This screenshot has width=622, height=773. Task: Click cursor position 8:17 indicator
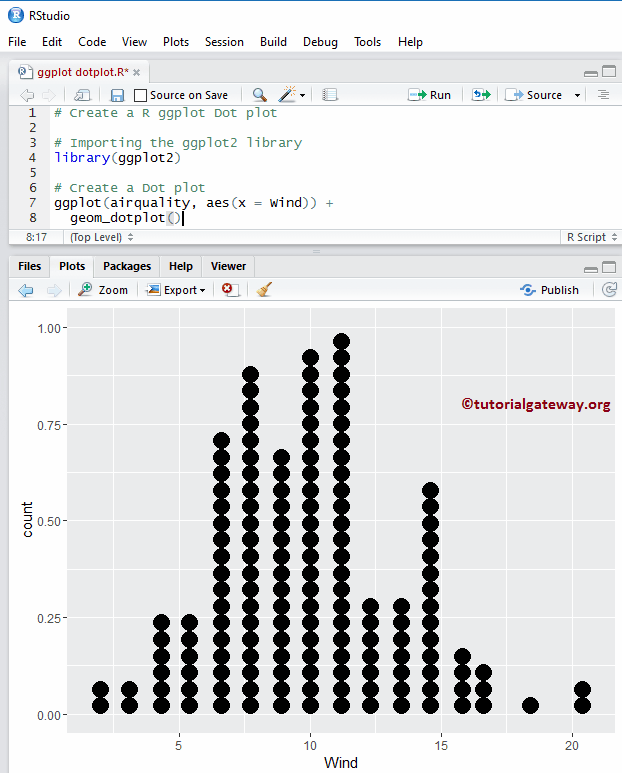36,237
